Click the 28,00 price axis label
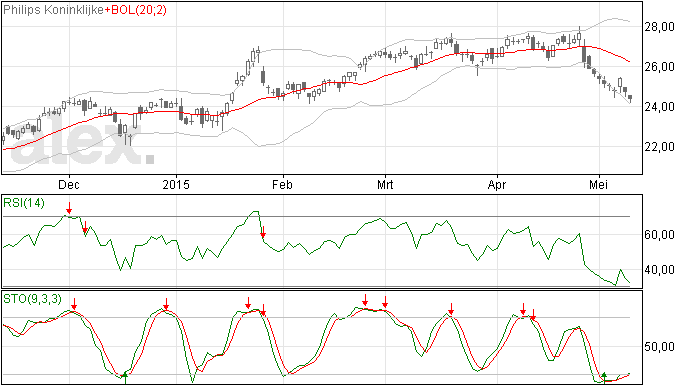Screen dimensions: 690x387 [x=660, y=27]
